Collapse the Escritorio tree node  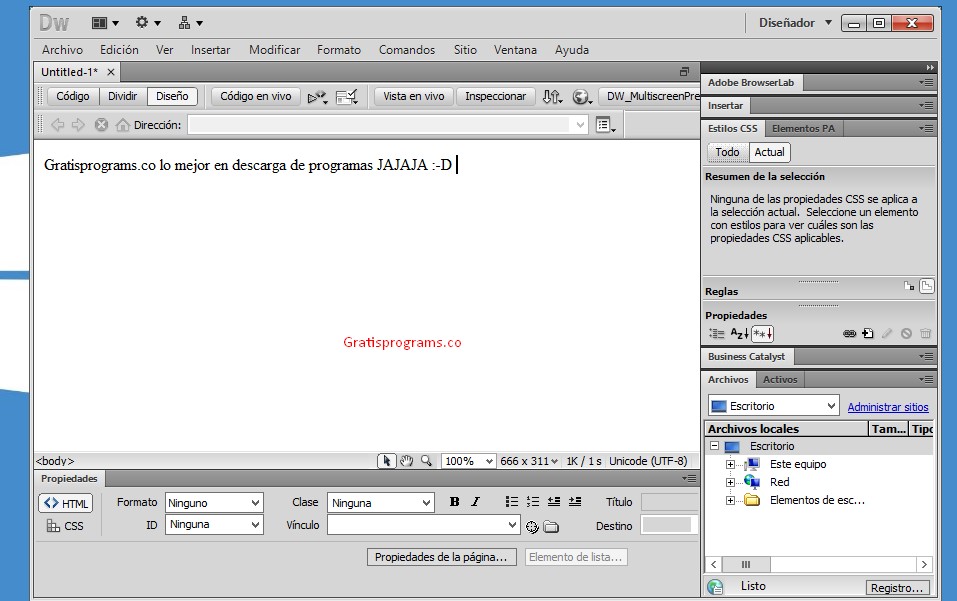coord(714,446)
